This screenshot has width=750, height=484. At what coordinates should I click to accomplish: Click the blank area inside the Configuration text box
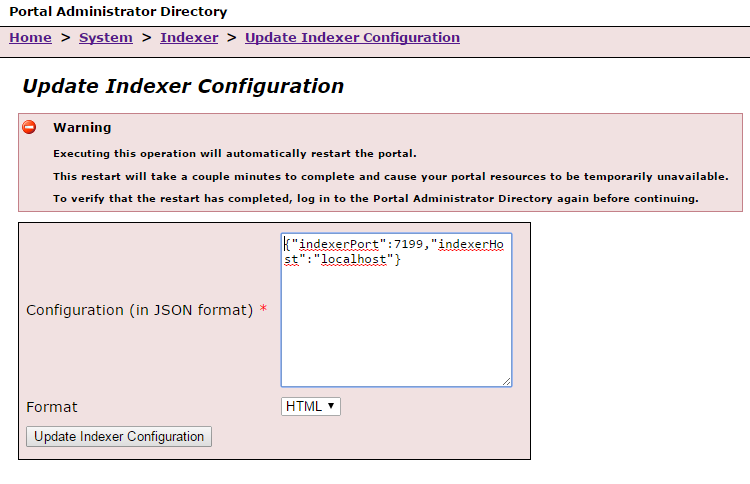(x=396, y=325)
